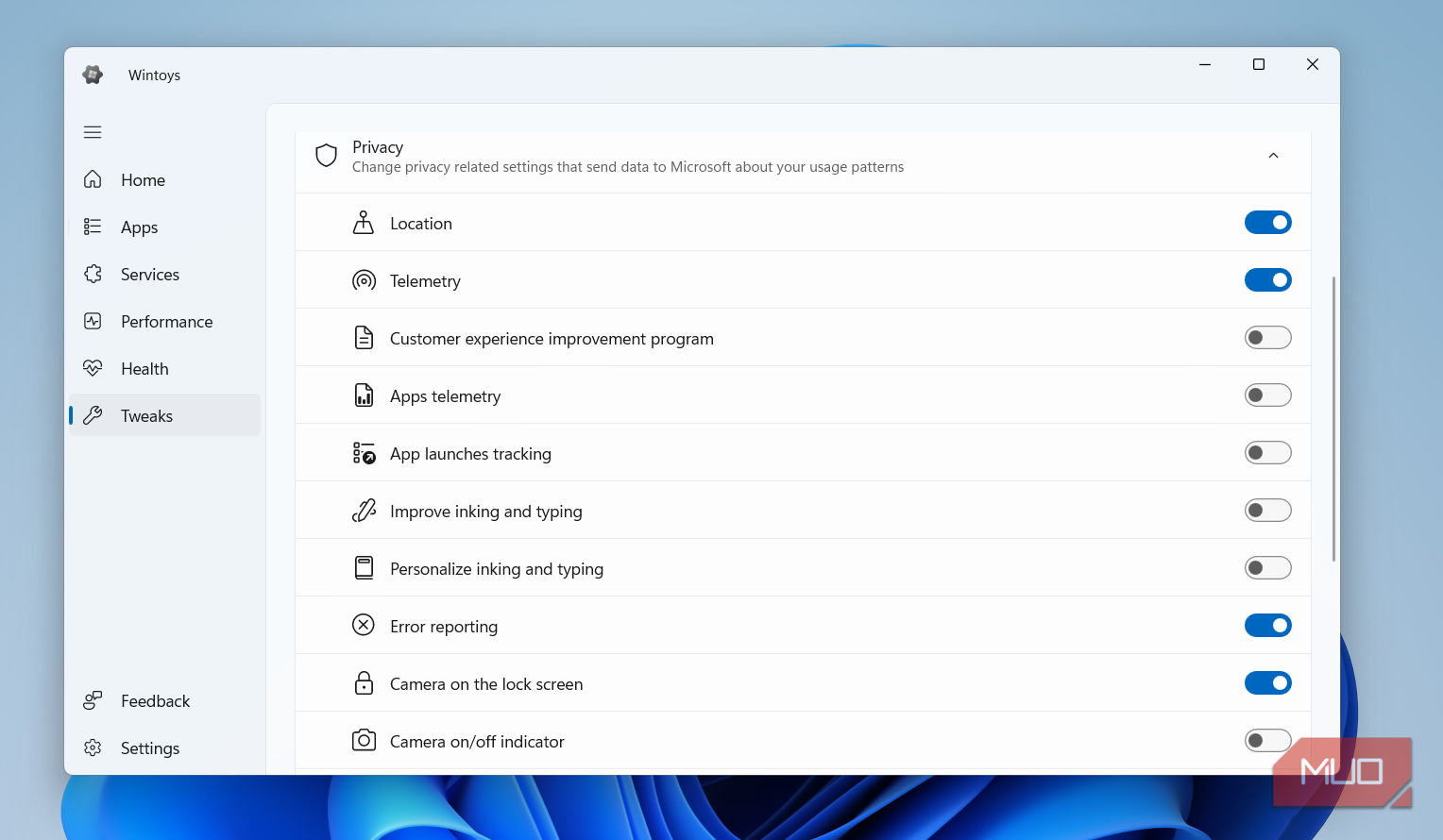This screenshot has width=1443, height=840.
Task: Click the Wintoys title text
Action: [154, 76]
